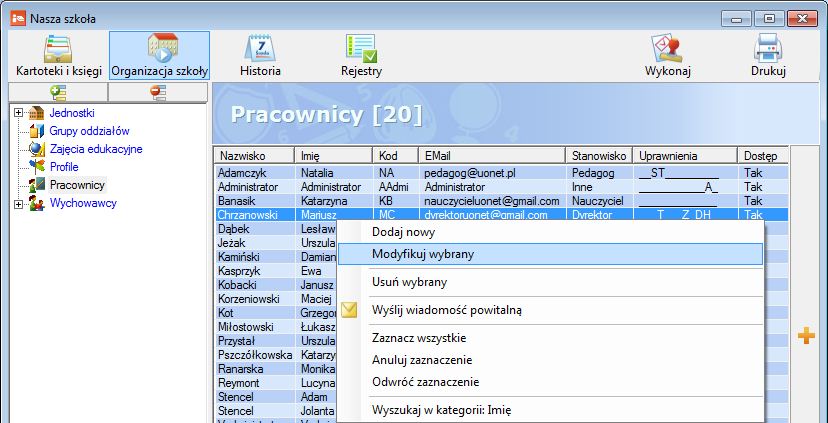Select the Kobacki row
The height and width of the screenshot is (423, 828).
click(x=276, y=285)
